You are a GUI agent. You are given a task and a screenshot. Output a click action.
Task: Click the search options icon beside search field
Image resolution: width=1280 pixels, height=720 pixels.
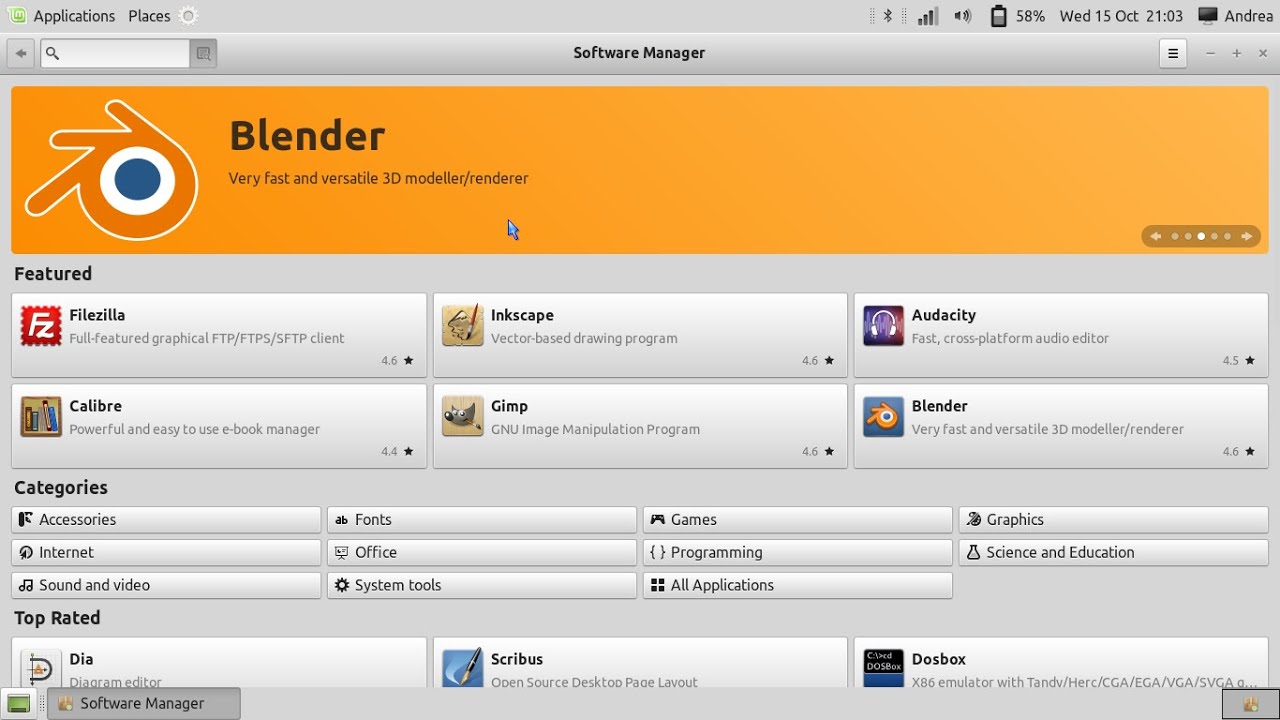click(203, 53)
